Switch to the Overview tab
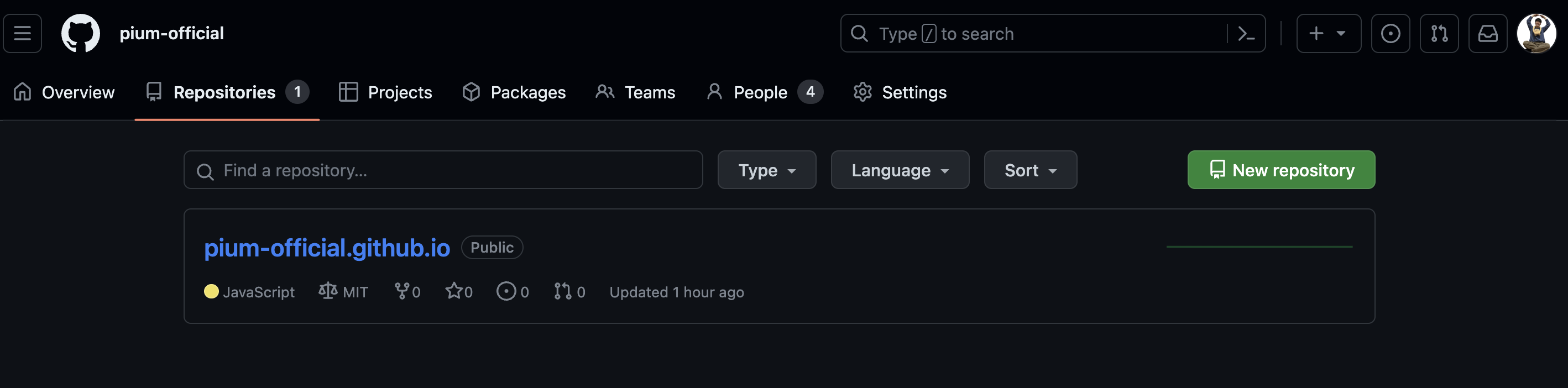The image size is (1568, 388). [x=64, y=92]
